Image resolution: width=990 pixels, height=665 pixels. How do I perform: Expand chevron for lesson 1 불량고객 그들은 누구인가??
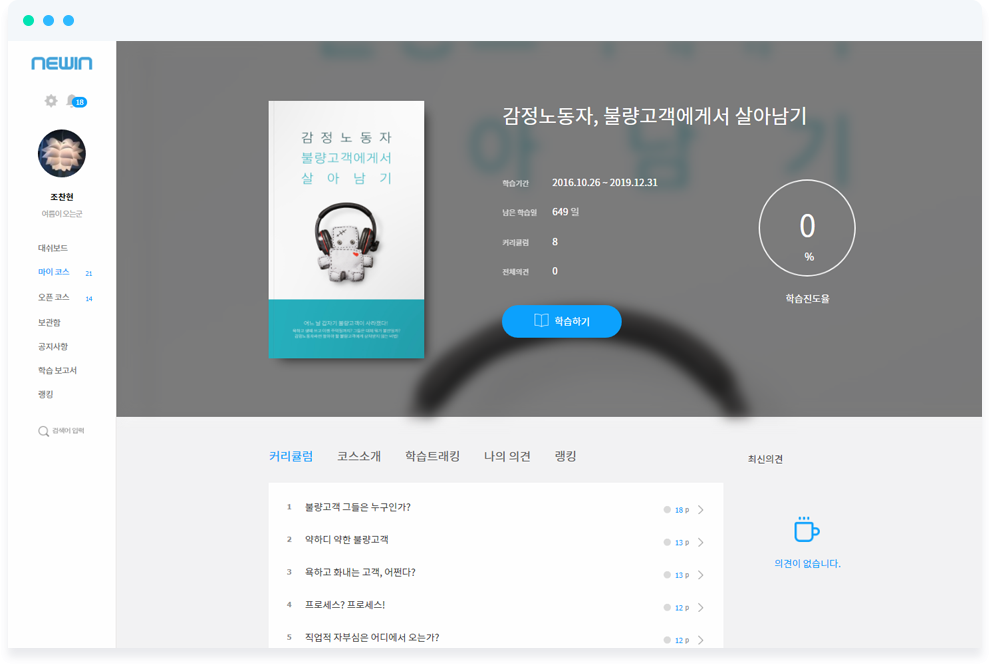point(701,510)
